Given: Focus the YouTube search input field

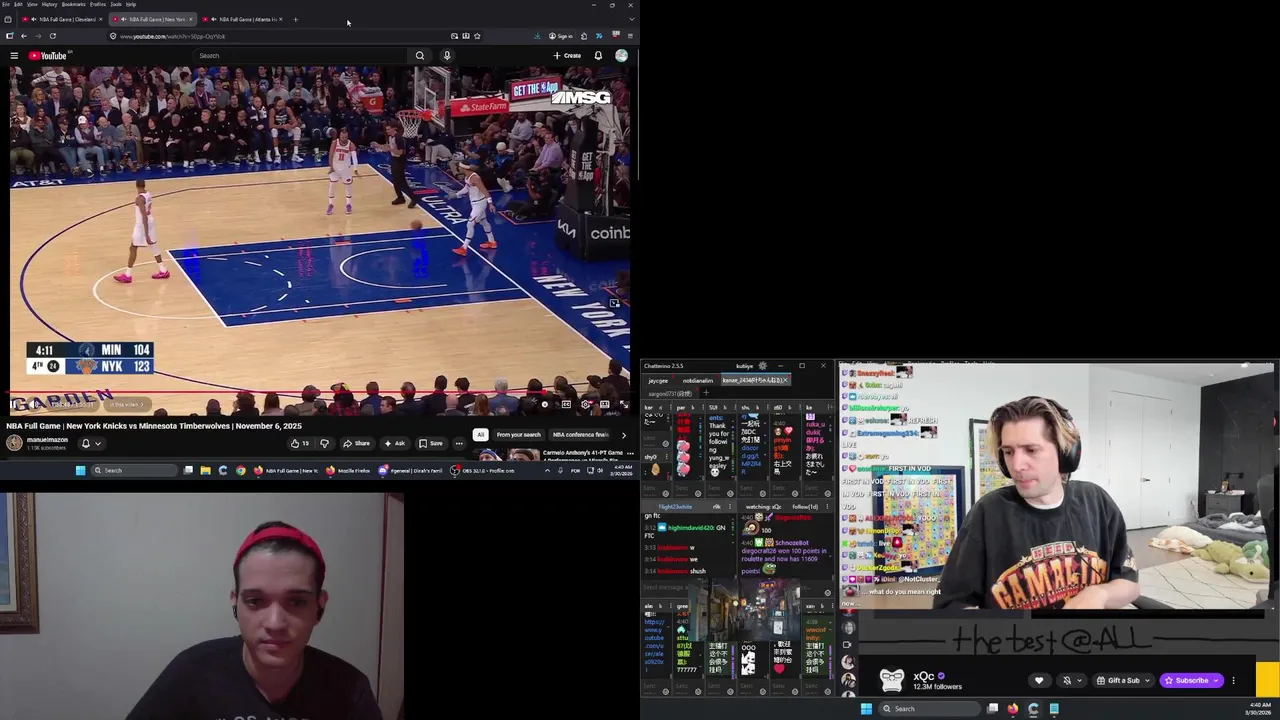Looking at the screenshot, I should point(300,56).
